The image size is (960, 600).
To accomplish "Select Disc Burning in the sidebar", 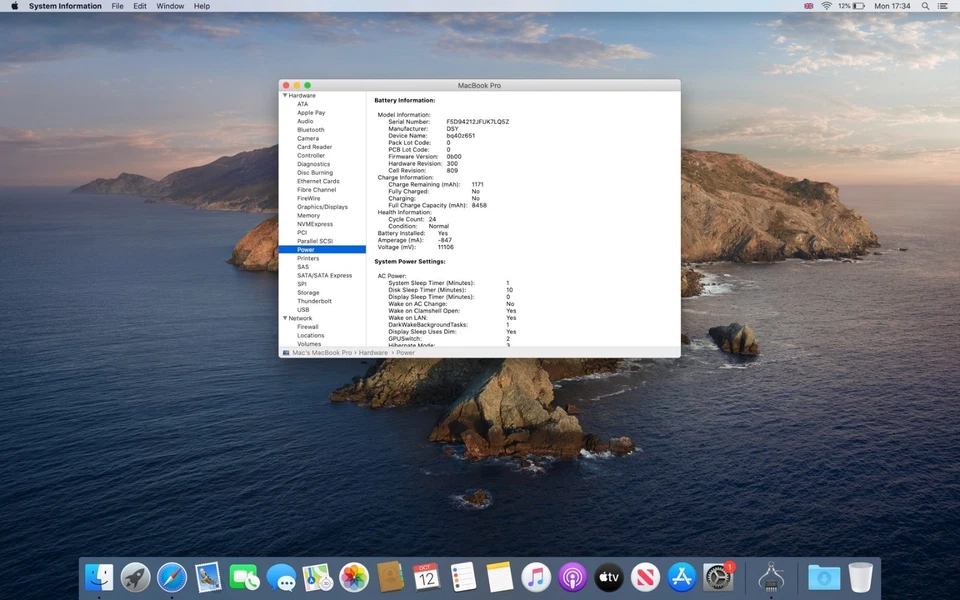I will pyautogui.click(x=315, y=173).
